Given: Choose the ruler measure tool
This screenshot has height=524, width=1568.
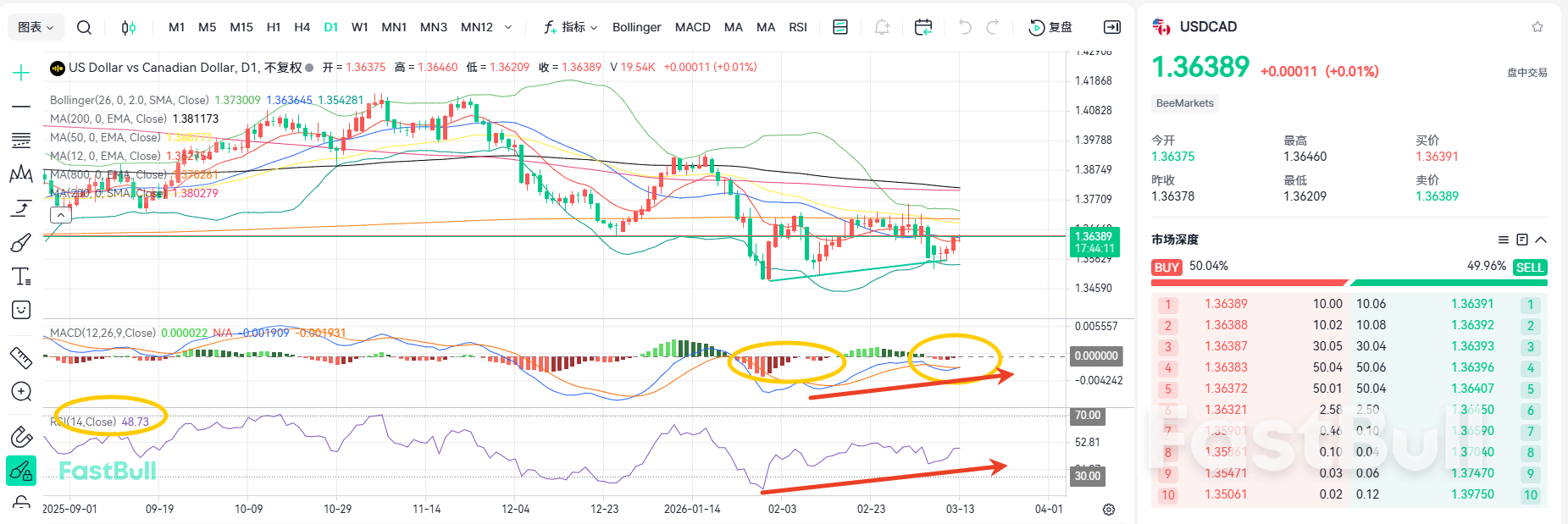Looking at the screenshot, I should [21, 358].
